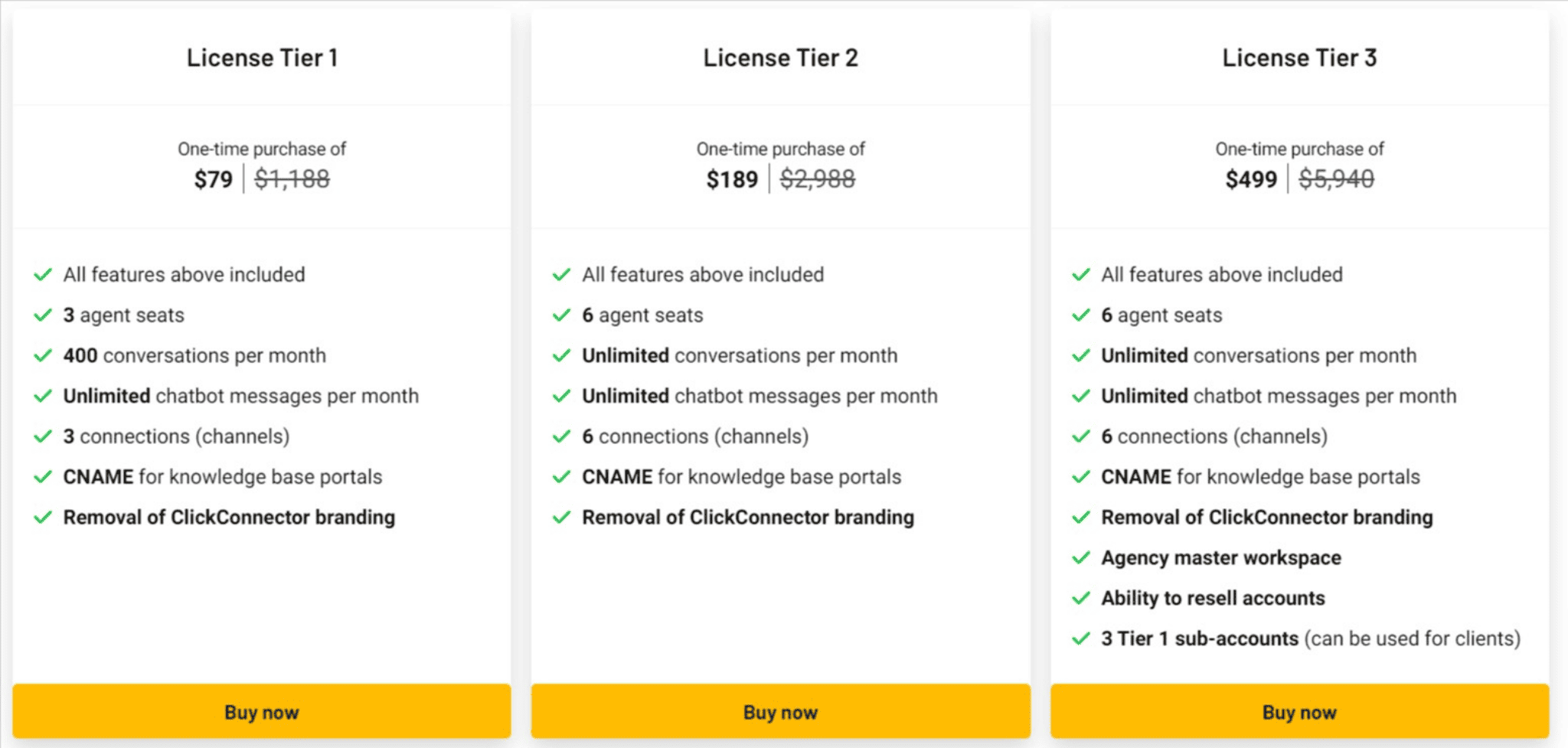The width and height of the screenshot is (1568, 748).
Task: Click checkmark beside Tier 1 '3 agent seats'
Action: coord(43,315)
